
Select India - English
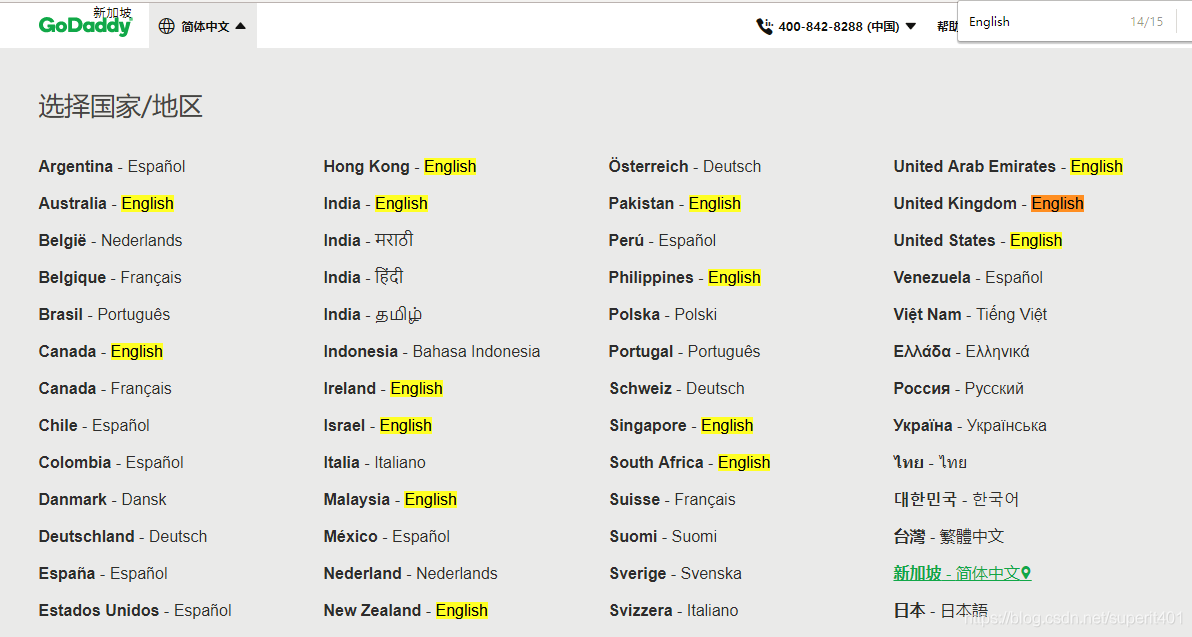coord(376,204)
